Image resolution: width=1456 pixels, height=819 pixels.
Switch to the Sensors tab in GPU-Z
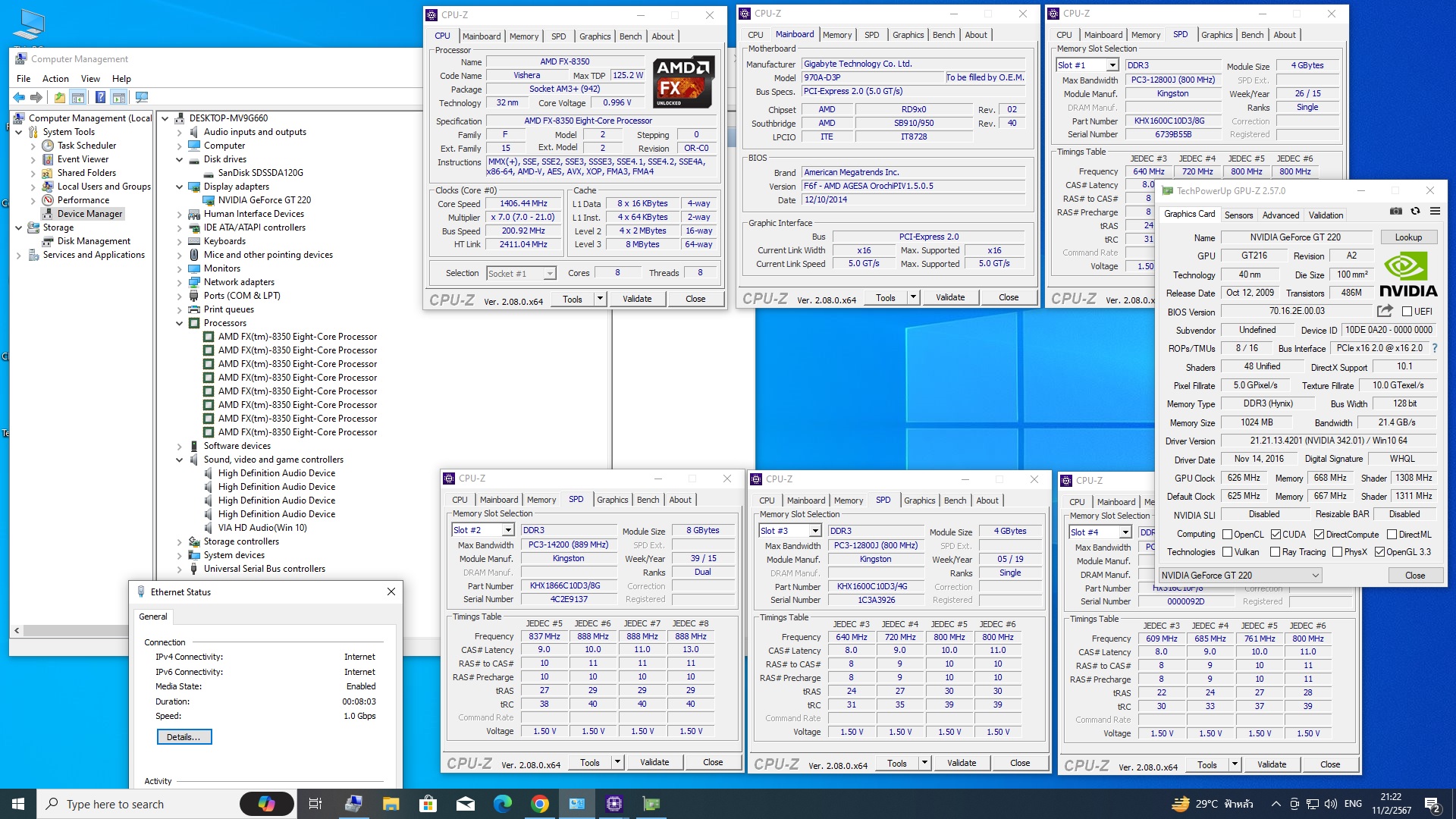(x=1238, y=215)
